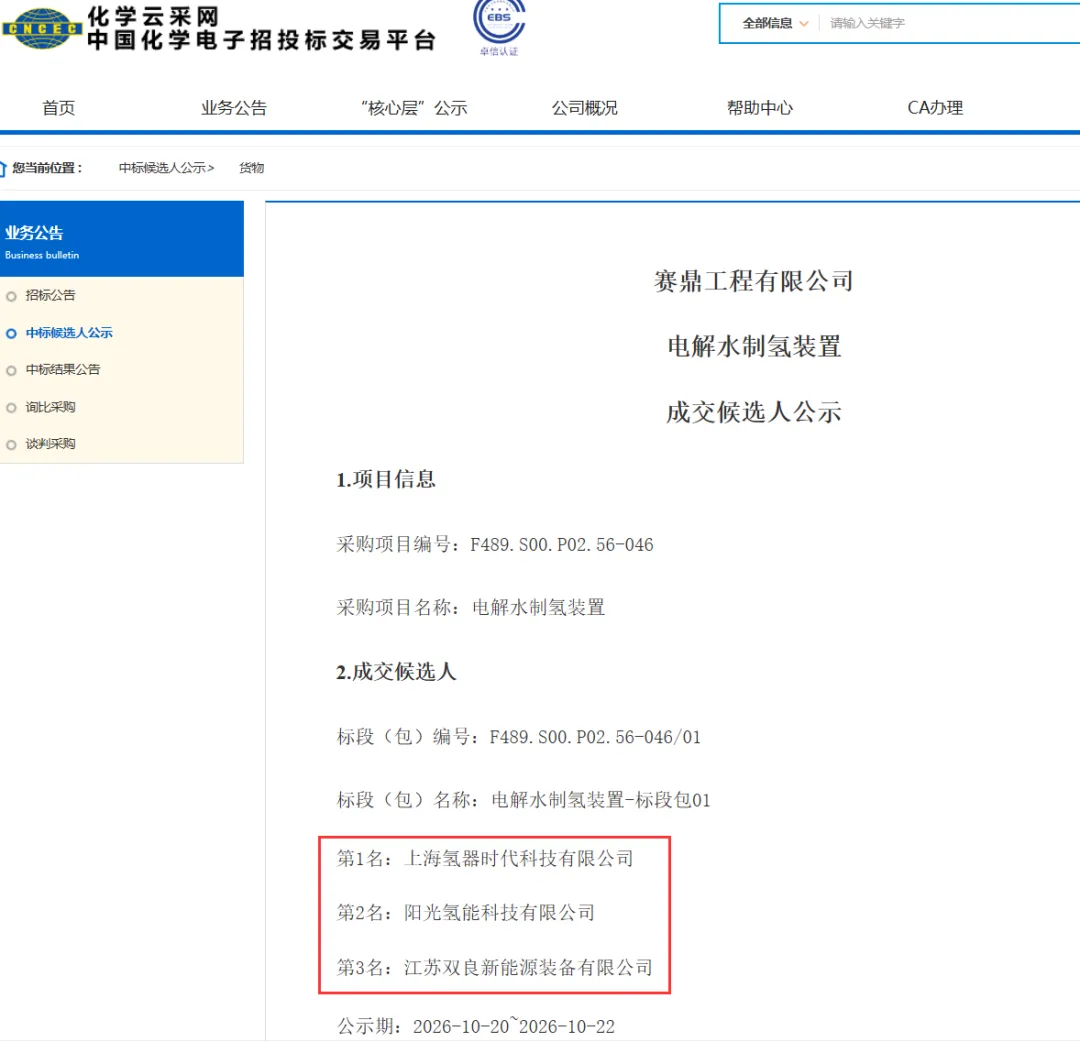The width and height of the screenshot is (1080, 1042).
Task: Click the 1.项目信息 section heading
Action: [x=386, y=479]
